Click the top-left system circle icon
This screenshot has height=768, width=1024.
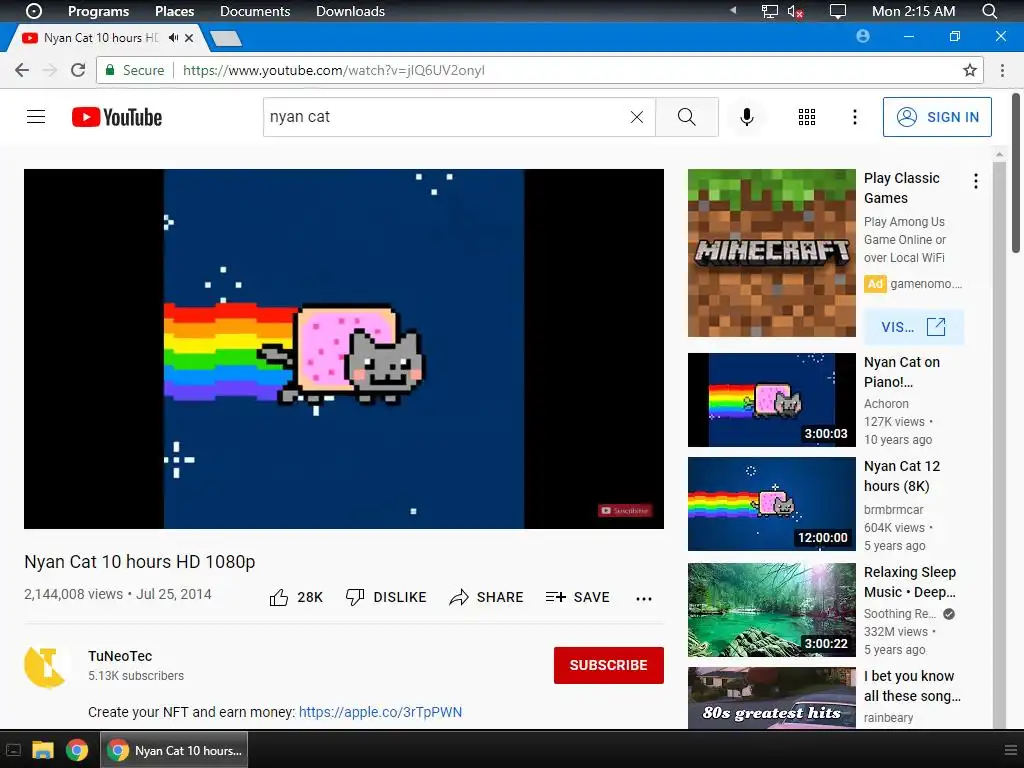(34, 11)
